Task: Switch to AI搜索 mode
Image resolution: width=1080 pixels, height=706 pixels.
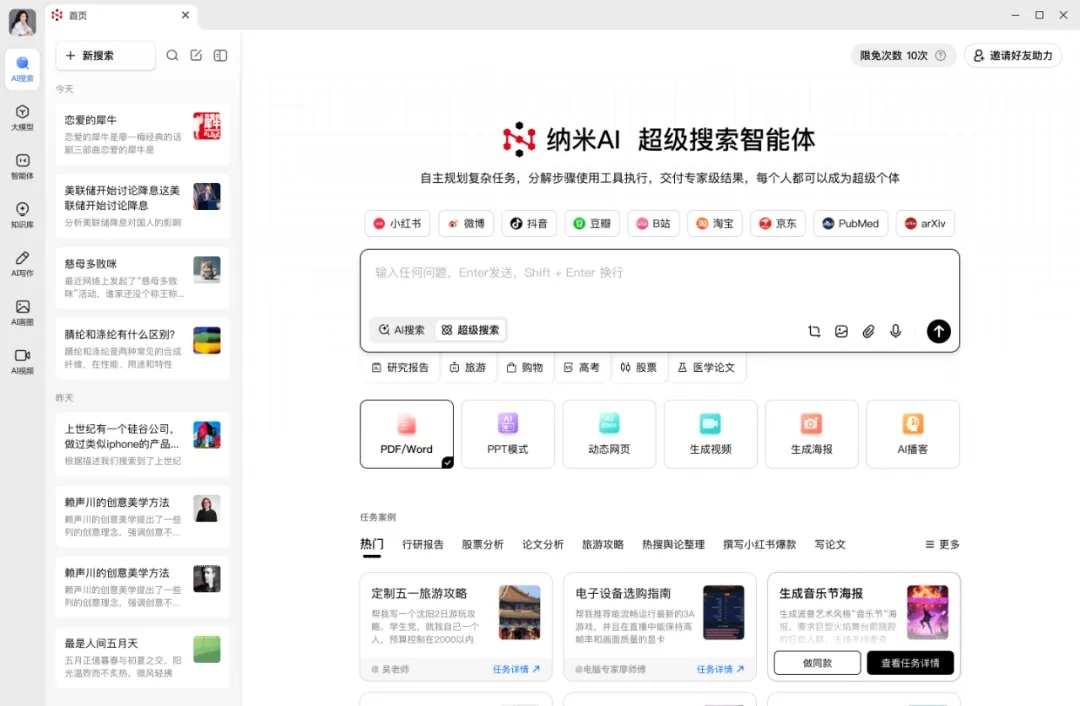Action: (402, 330)
